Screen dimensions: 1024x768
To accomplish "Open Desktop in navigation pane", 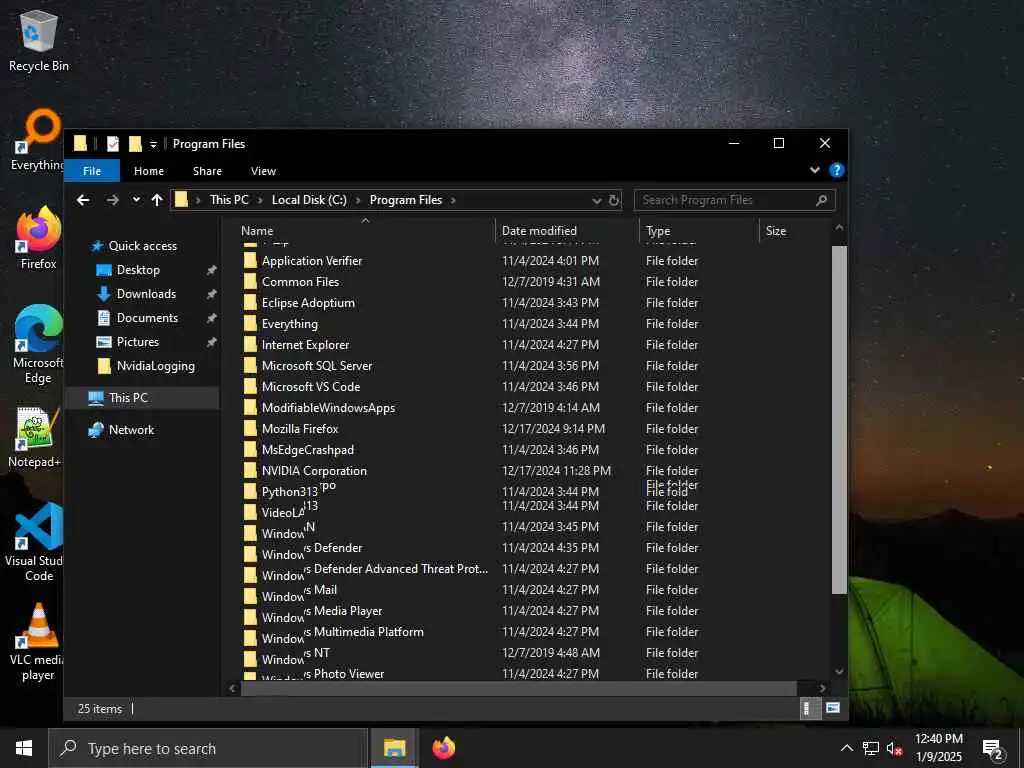I will (x=138, y=270).
